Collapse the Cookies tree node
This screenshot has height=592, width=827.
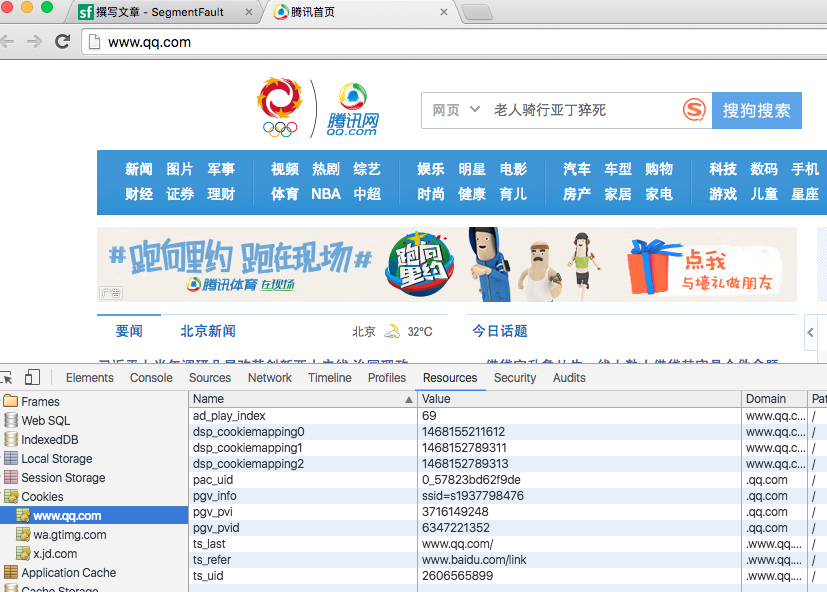click(2, 496)
